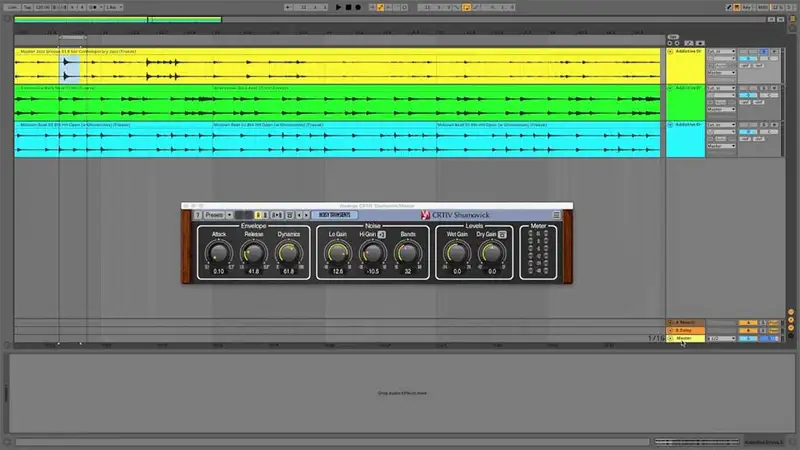Click the Dry Gain knob
Screen dimensions: 800x450
(491, 253)
